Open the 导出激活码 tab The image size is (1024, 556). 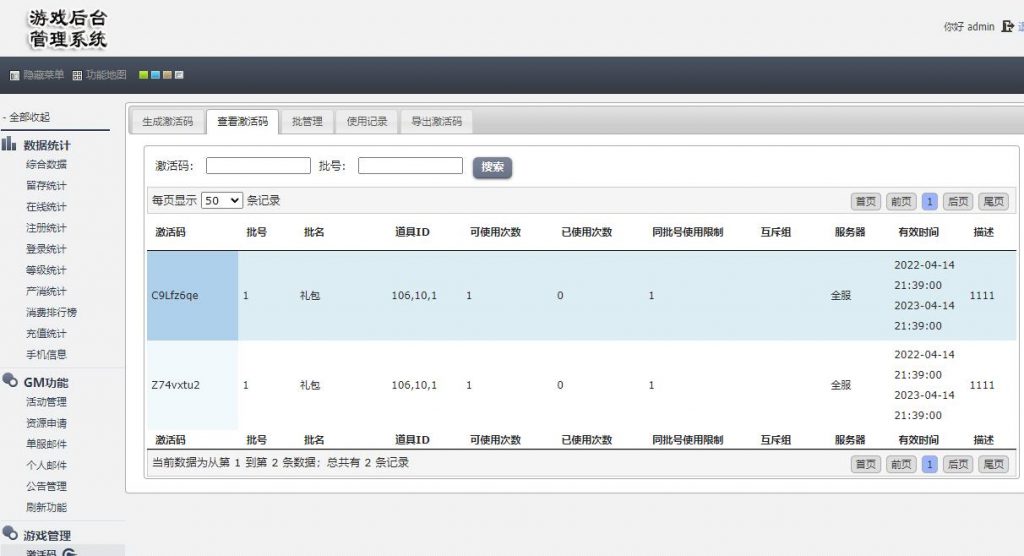click(x=436, y=122)
